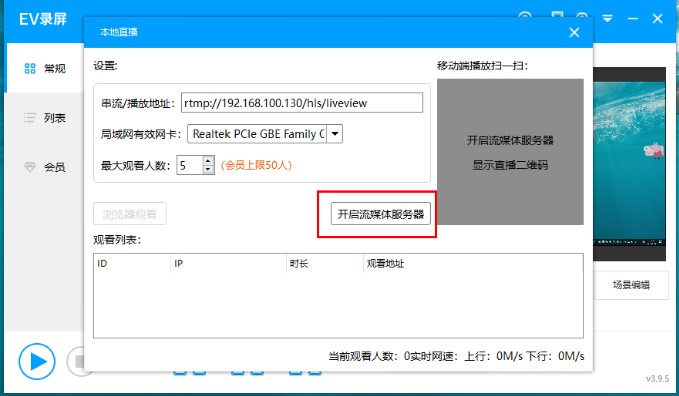Close the EV录屏 main window

click(657, 18)
